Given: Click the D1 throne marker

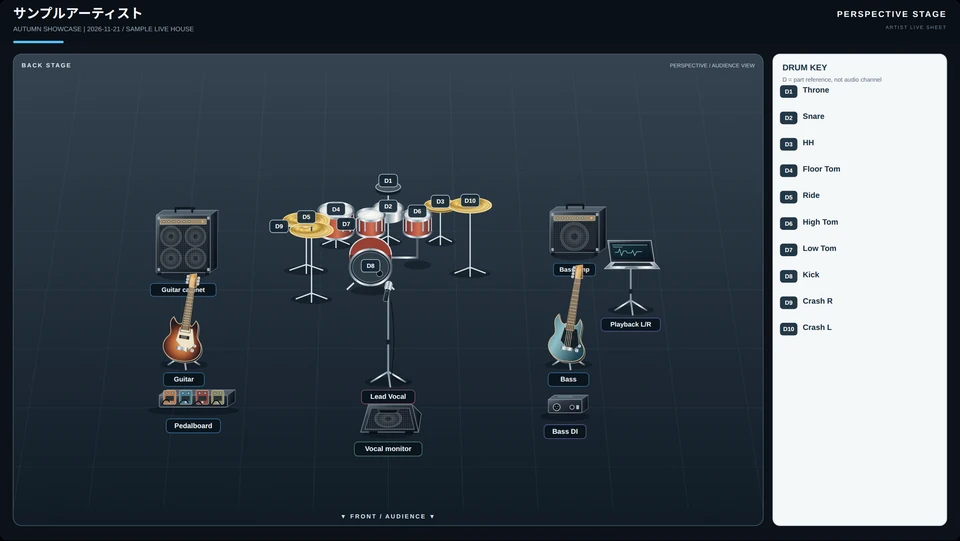Looking at the screenshot, I should [x=388, y=181].
